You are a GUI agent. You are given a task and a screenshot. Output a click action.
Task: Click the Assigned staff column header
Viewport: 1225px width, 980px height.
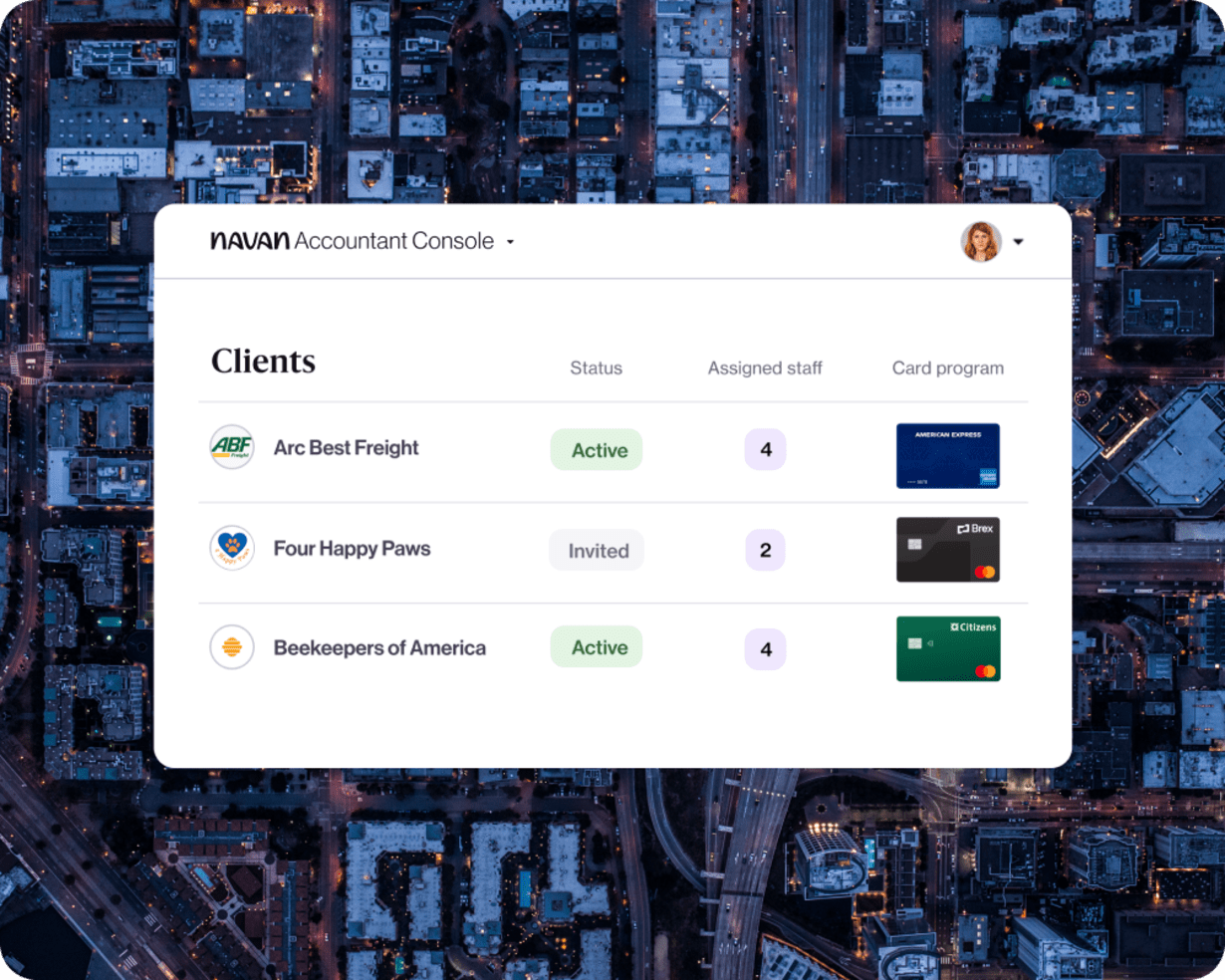pyautogui.click(x=765, y=368)
